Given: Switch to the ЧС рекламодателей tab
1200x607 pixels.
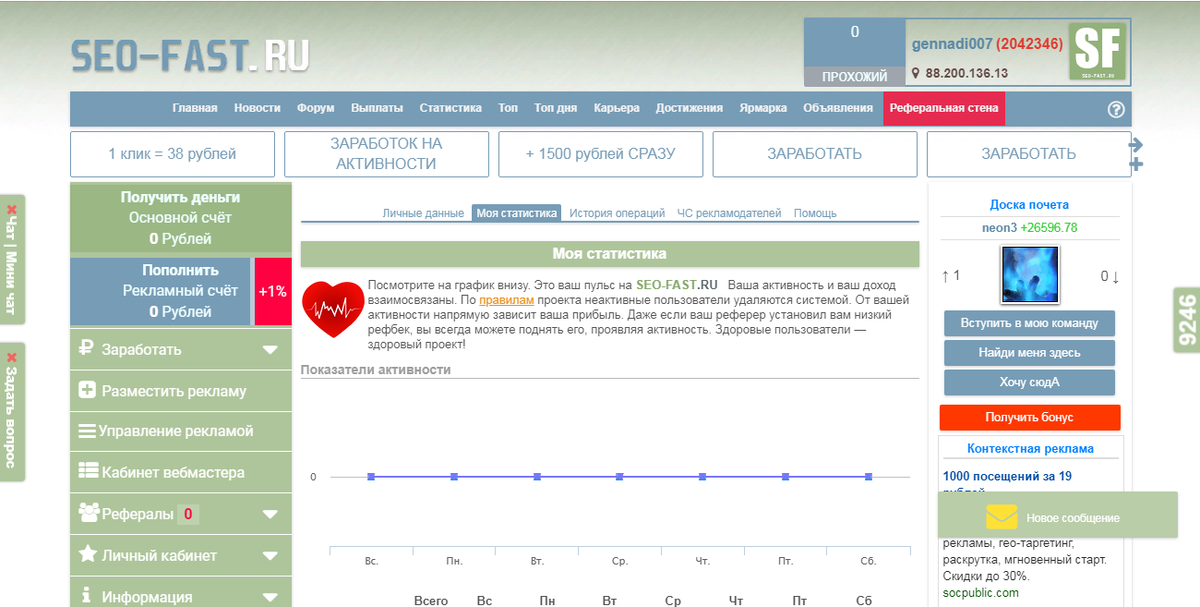Looking at the screenshot, I should 729,213.
